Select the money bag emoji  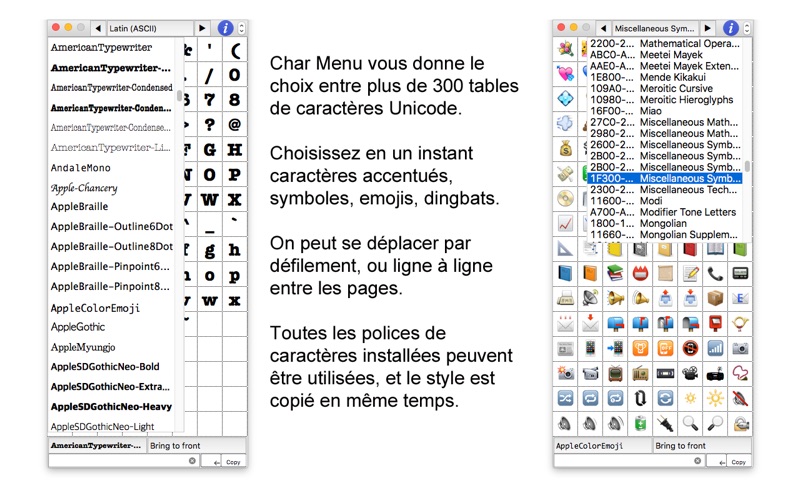(565, 148)
